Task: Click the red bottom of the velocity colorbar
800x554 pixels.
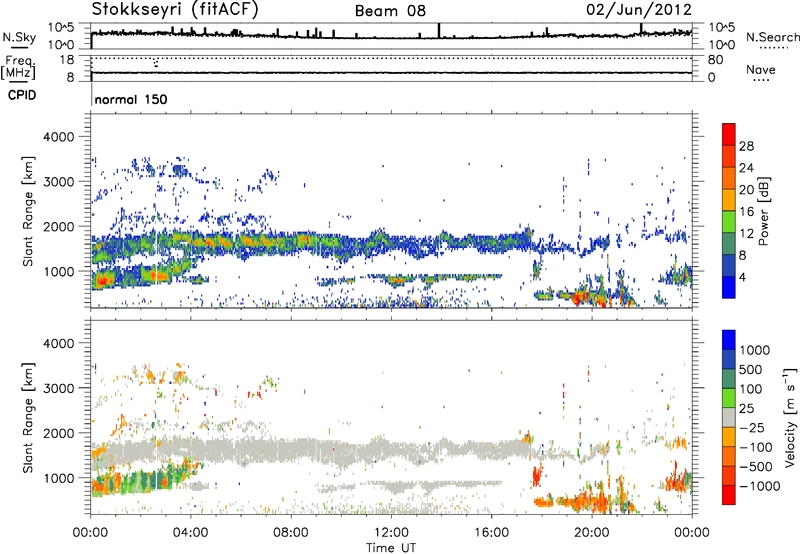Action: [x=729, y=495]
